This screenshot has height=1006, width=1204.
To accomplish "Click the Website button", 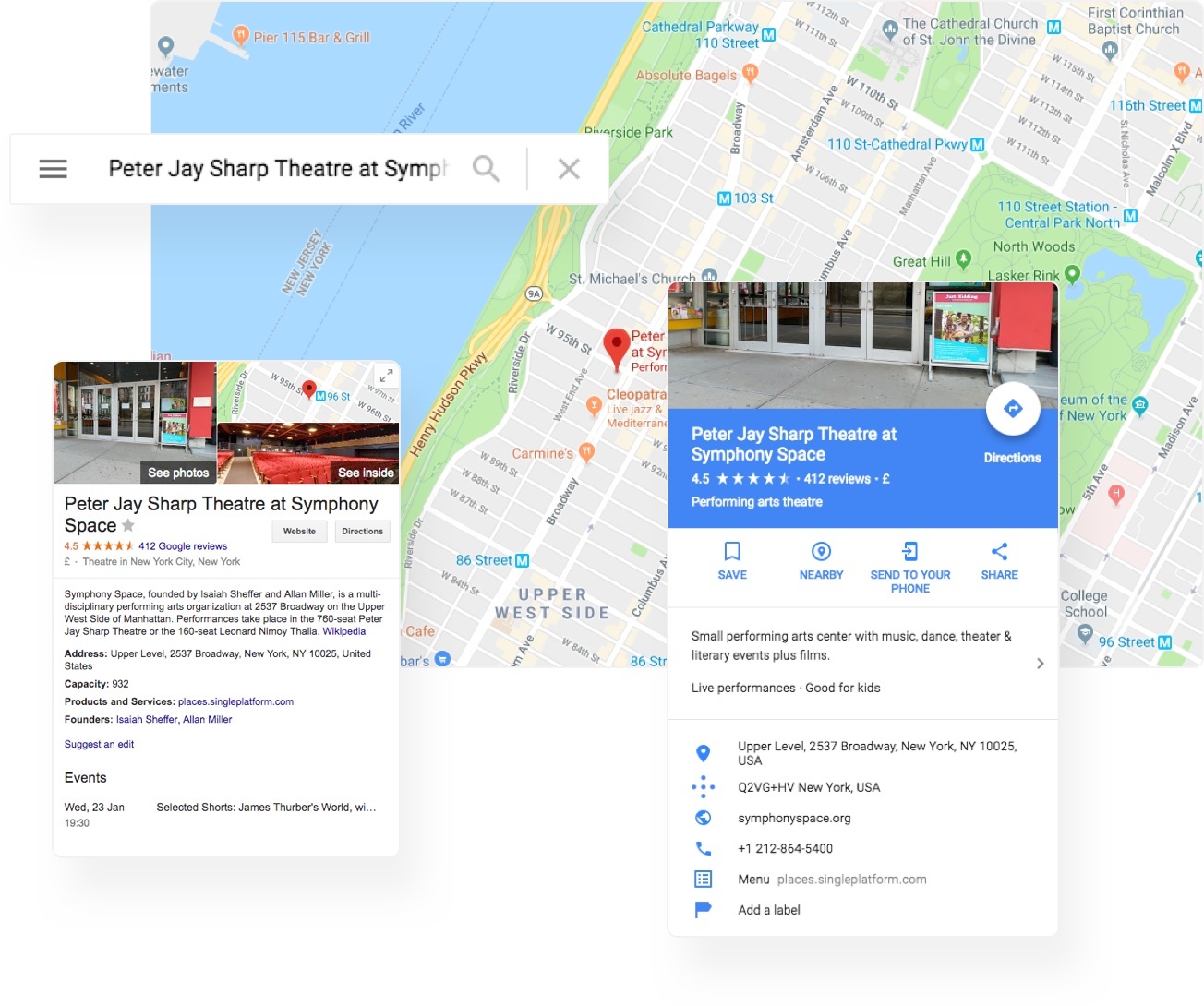I will click(x=299, y=532).
